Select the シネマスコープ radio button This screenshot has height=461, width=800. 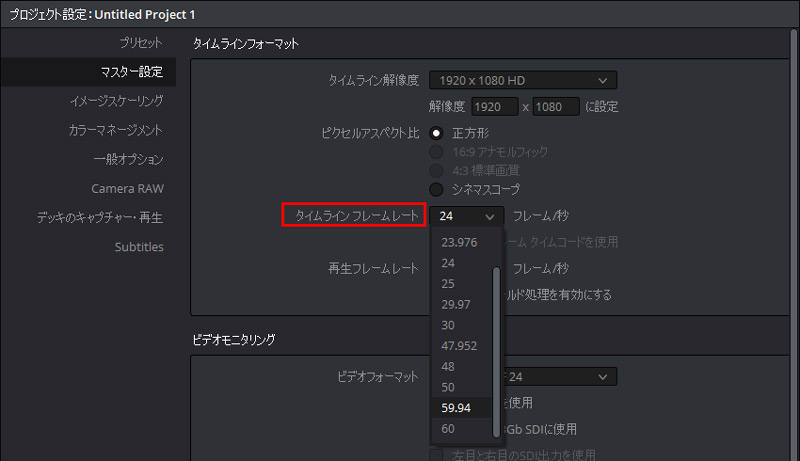click(436, 190)
